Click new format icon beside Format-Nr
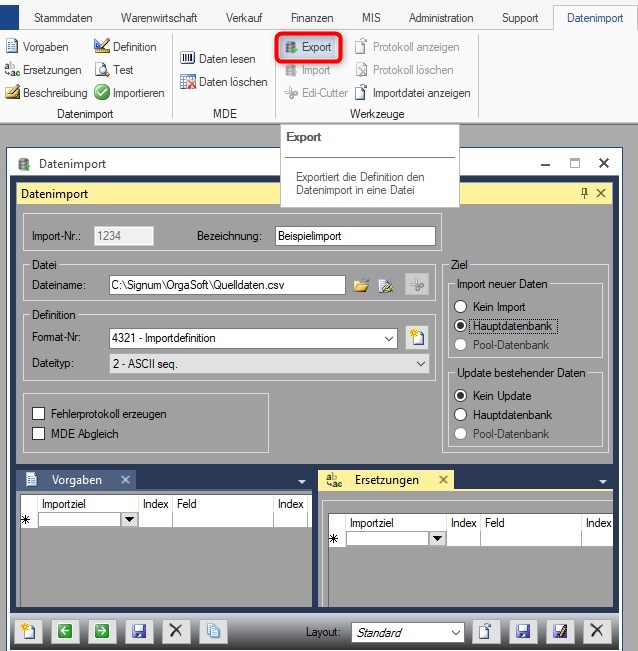The height and width of the screenshot is (651, 638). click(417, 338)
